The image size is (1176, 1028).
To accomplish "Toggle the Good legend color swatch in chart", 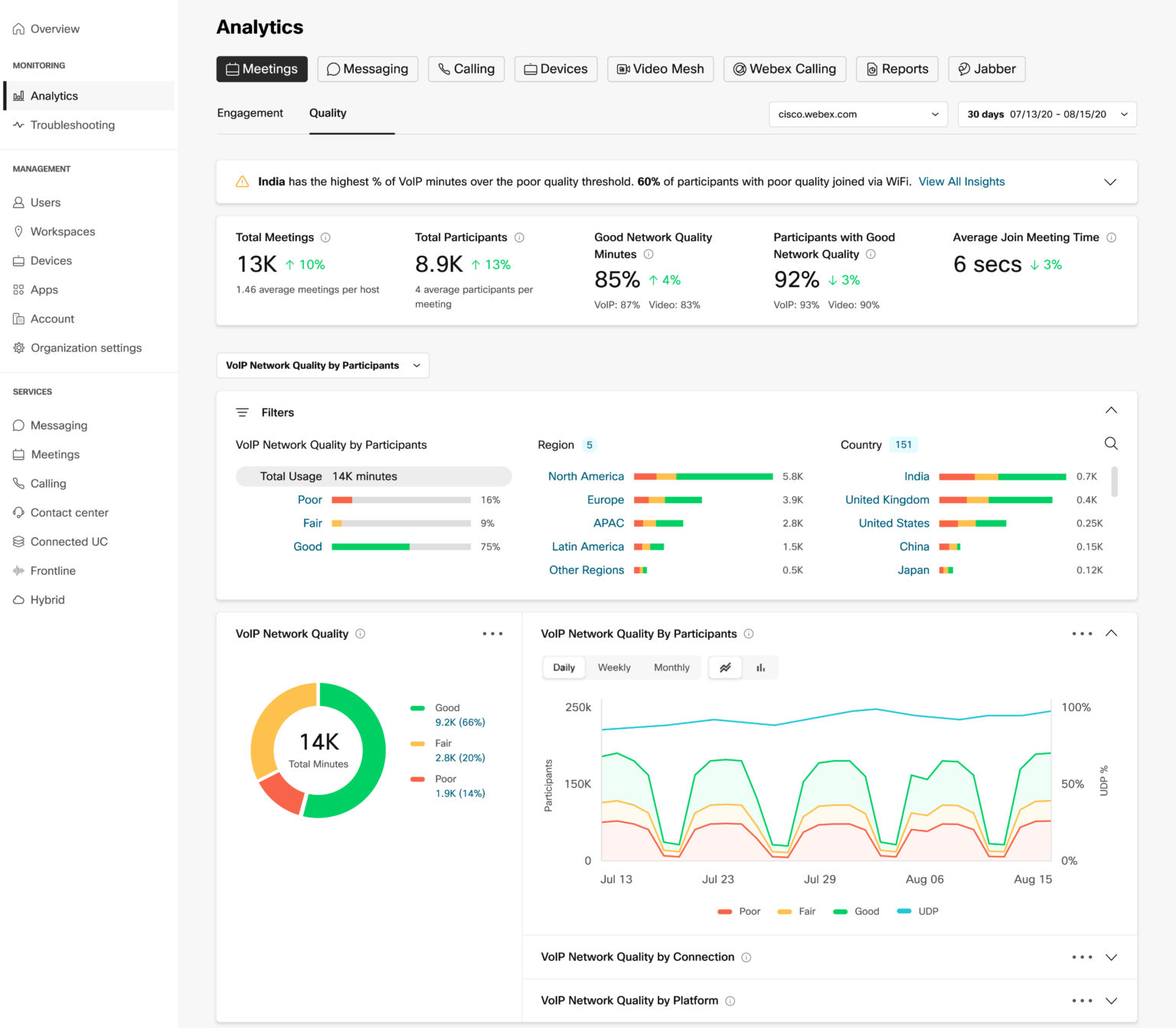I will pos(841,912).
